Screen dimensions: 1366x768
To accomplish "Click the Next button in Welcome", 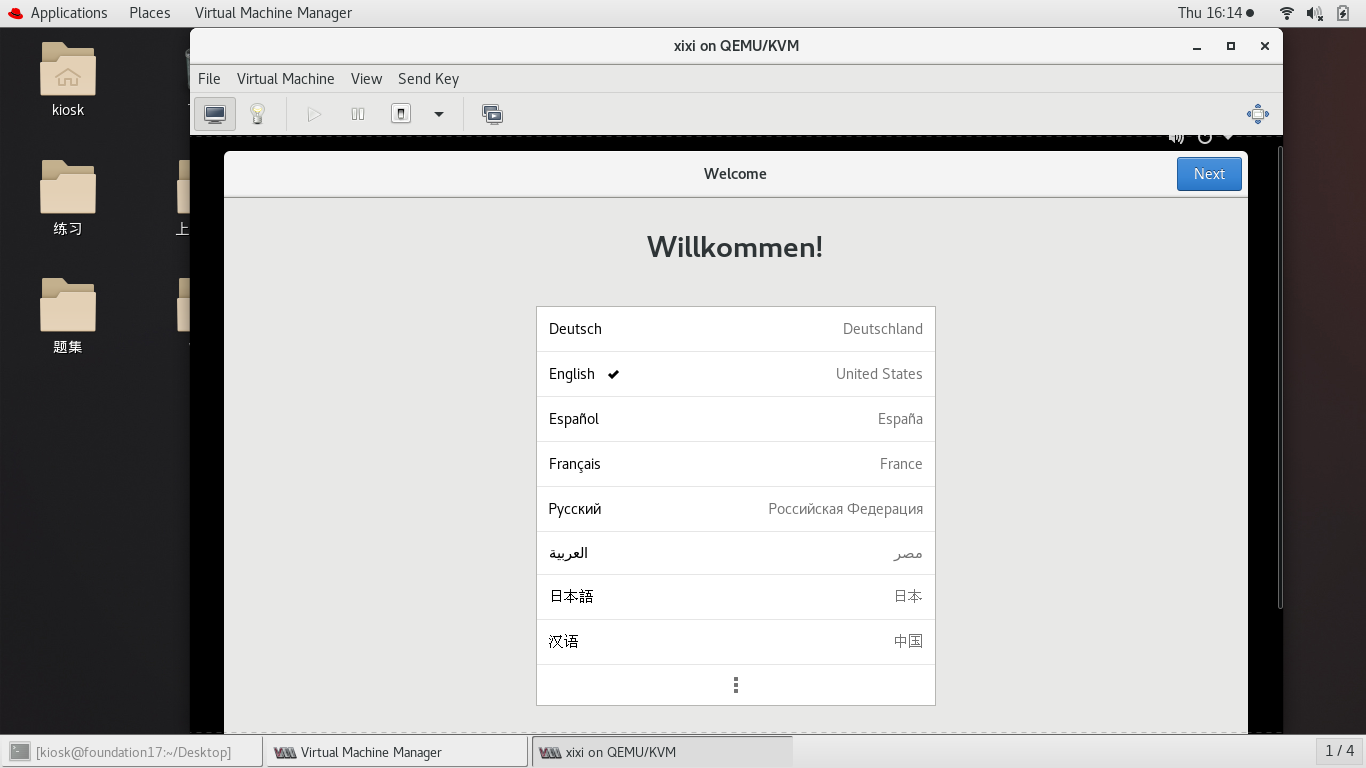I will (1209, 174).
